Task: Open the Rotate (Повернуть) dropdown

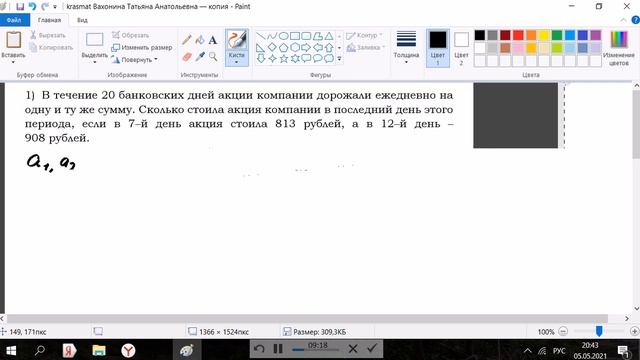Action: (x=135, y=60)
